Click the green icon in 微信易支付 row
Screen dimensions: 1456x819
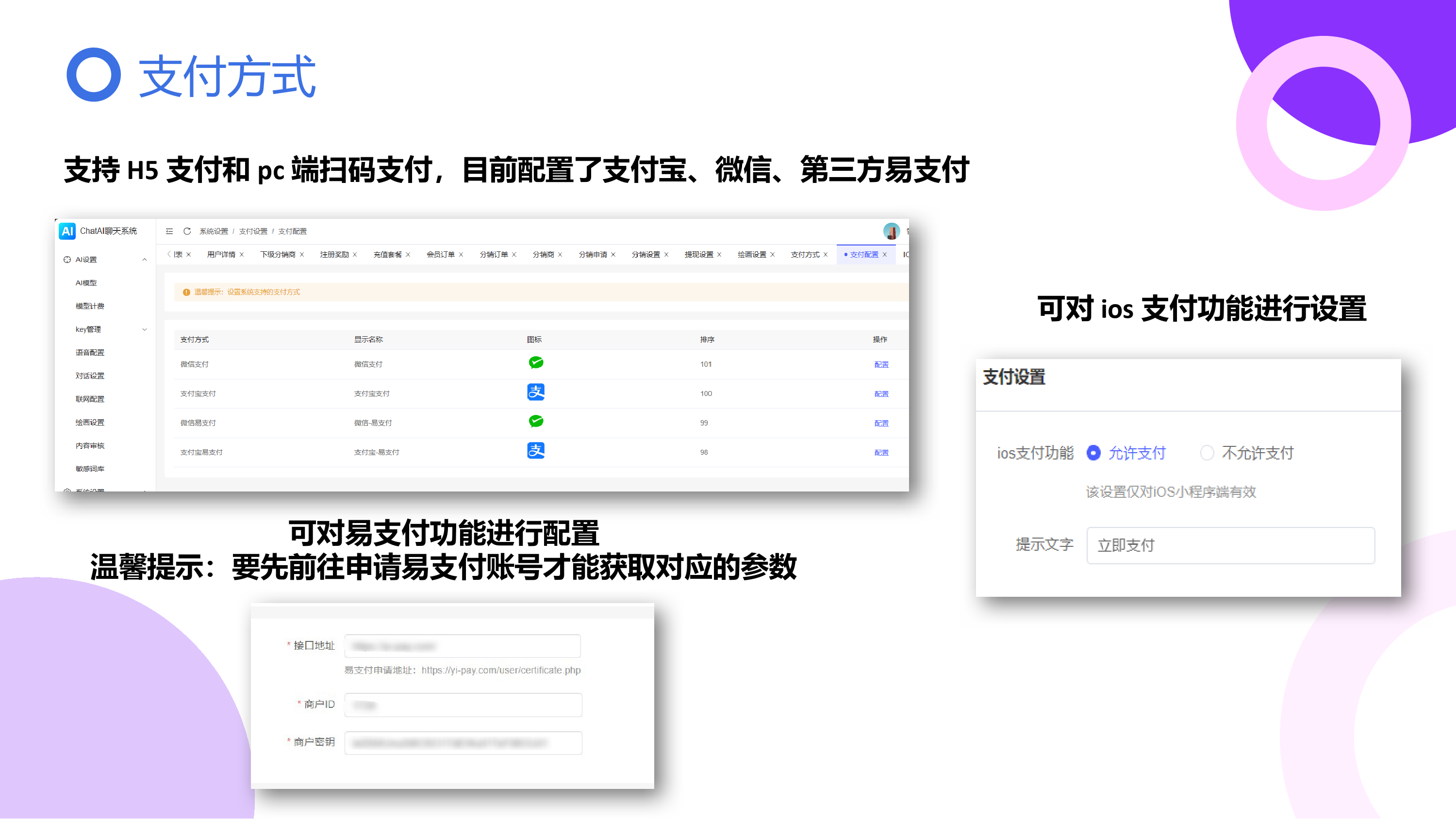(536, 422)
